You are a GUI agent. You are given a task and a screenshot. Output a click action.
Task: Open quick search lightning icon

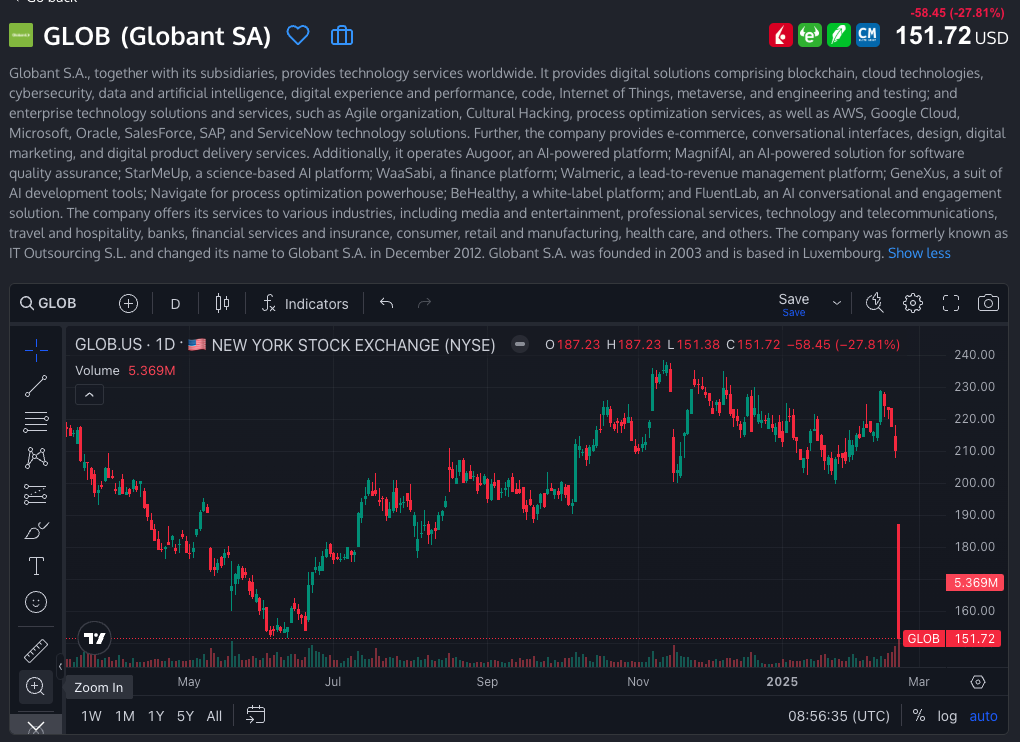coord(874,303)
